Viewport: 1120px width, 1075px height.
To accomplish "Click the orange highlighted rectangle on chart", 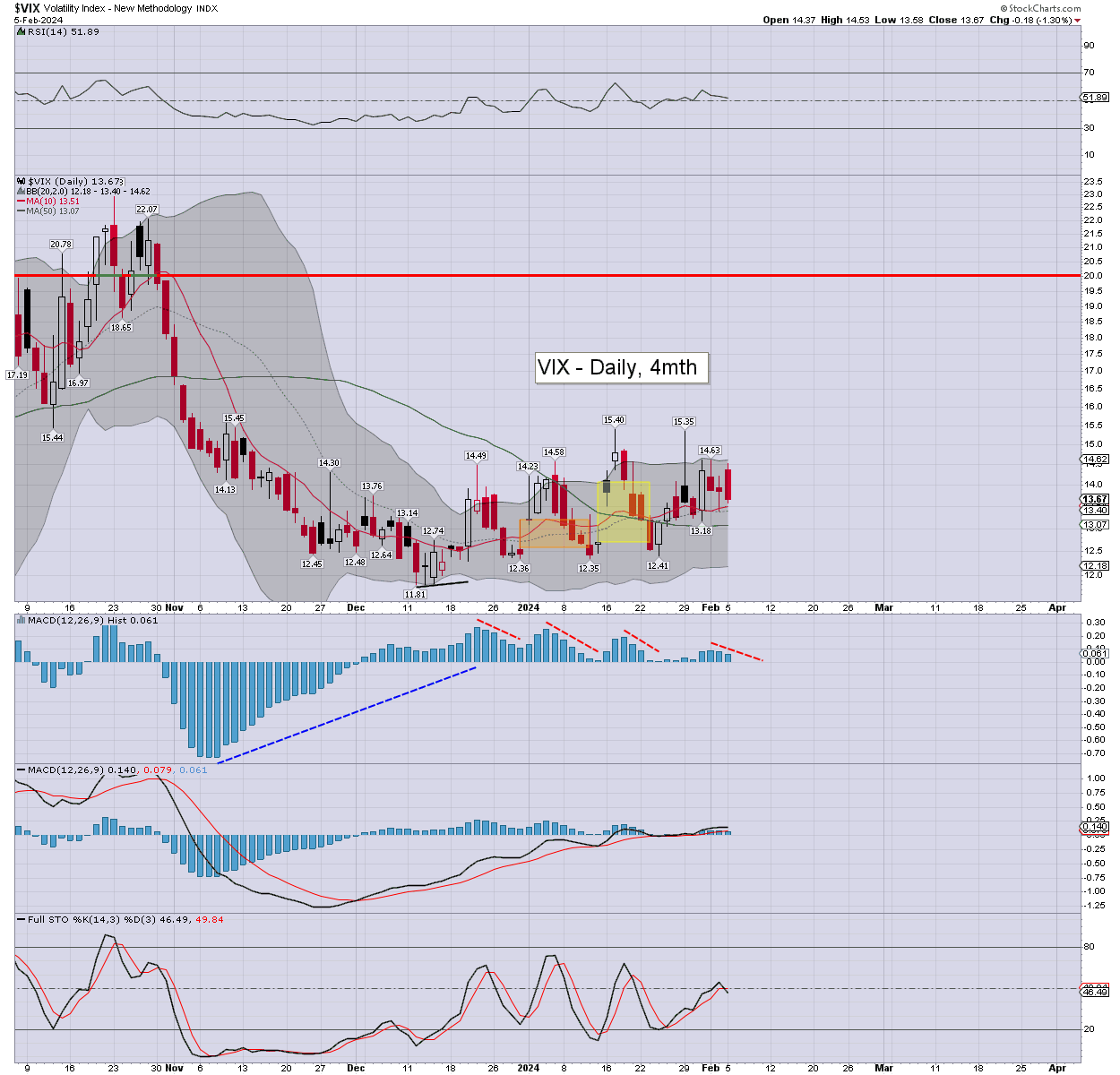I will tap(554, 534).
